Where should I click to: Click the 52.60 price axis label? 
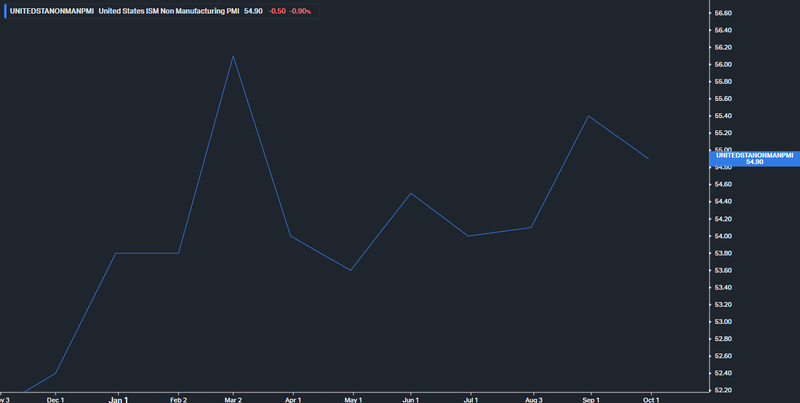click(x=723, y=356)
